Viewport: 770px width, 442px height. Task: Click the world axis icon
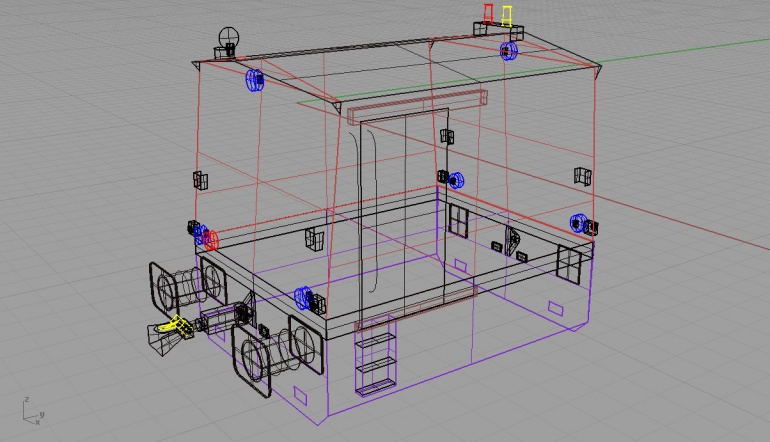[x=33, y=412]
